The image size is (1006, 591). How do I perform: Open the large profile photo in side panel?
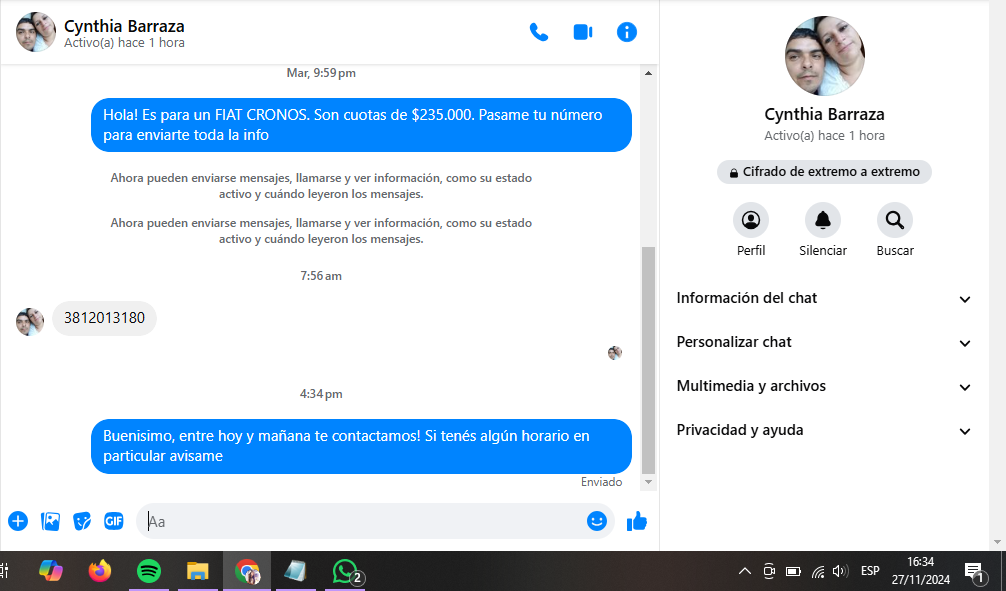[x=824, y=56]
